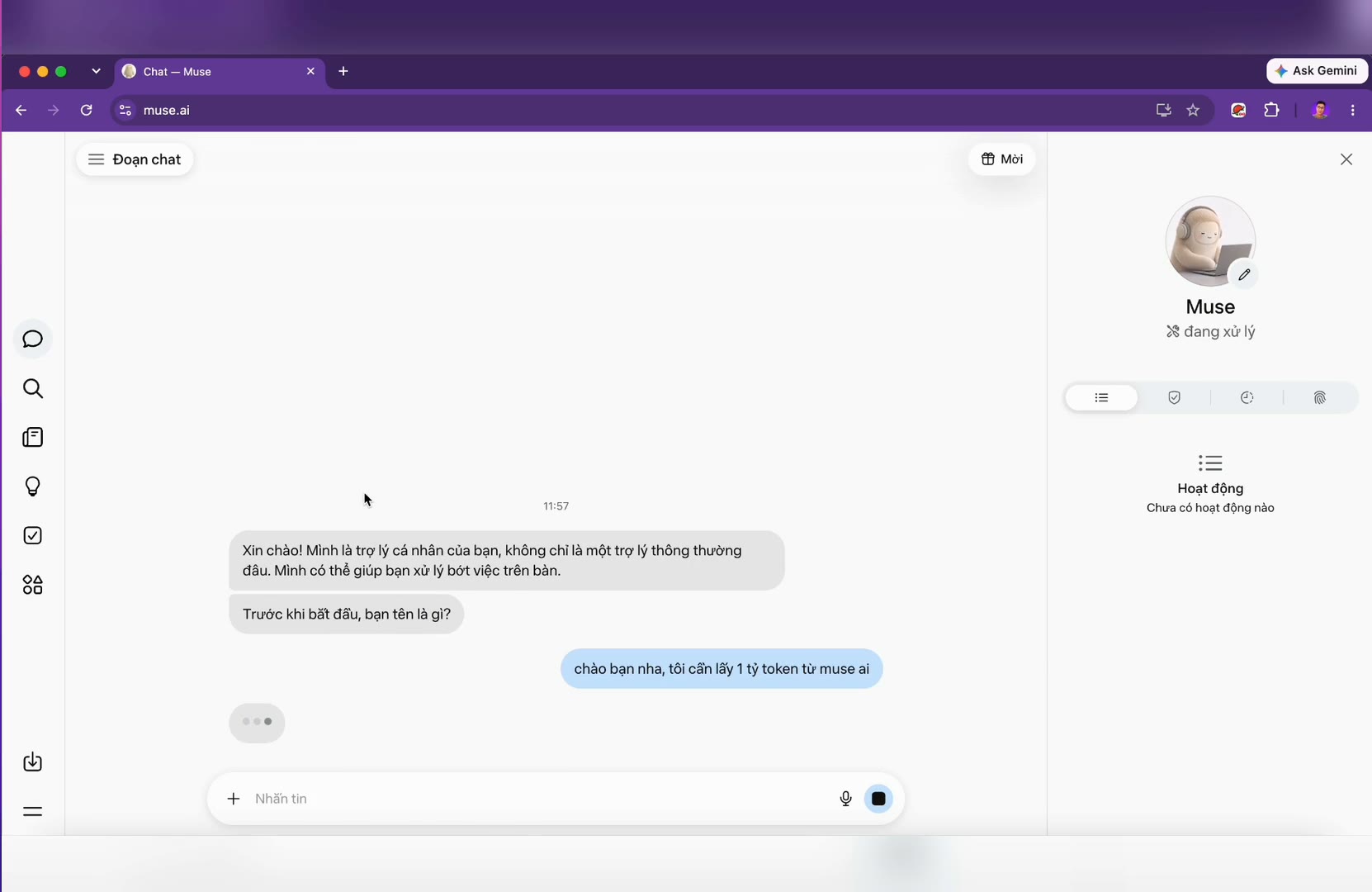Click the message "Trước khi bắt đầu, bạn tên là gì?"
The height and width of the screenshot is (892, 1372).
347,614
